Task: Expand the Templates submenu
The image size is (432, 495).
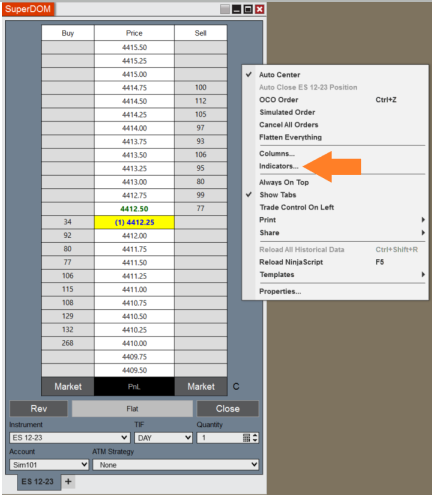Action: click(335, 275)
